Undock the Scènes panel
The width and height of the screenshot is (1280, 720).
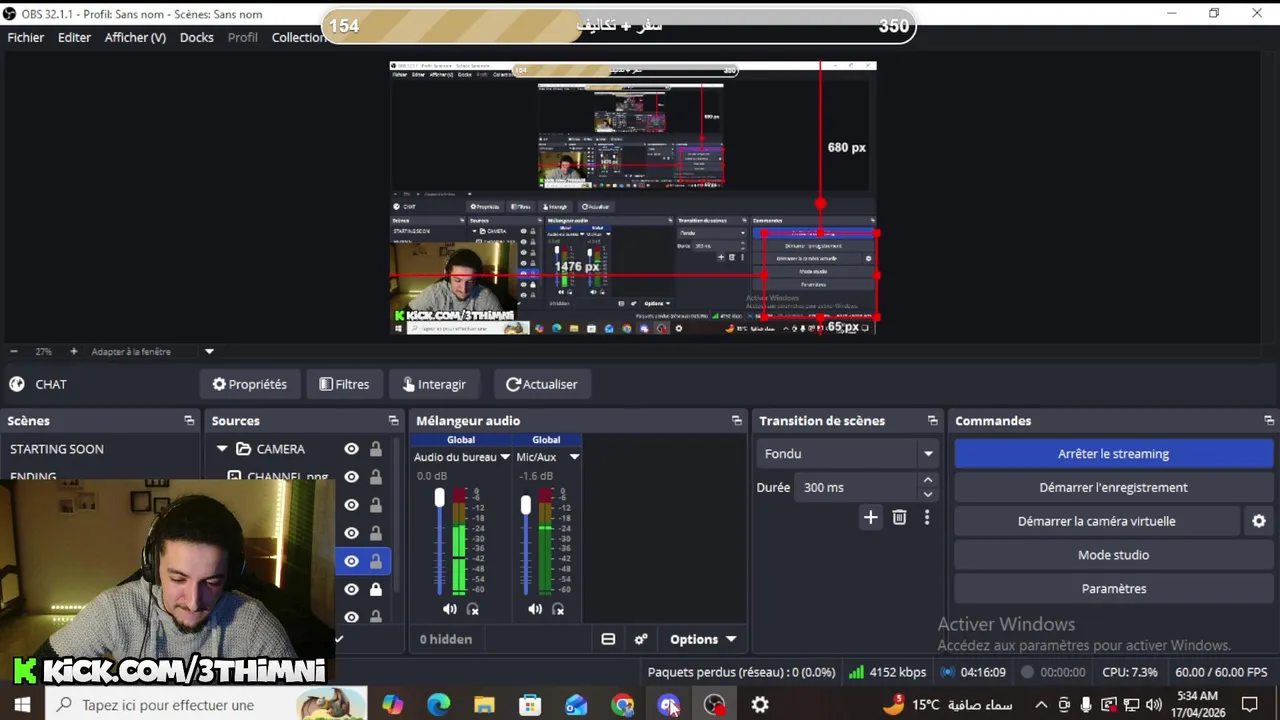coord(189,421)
